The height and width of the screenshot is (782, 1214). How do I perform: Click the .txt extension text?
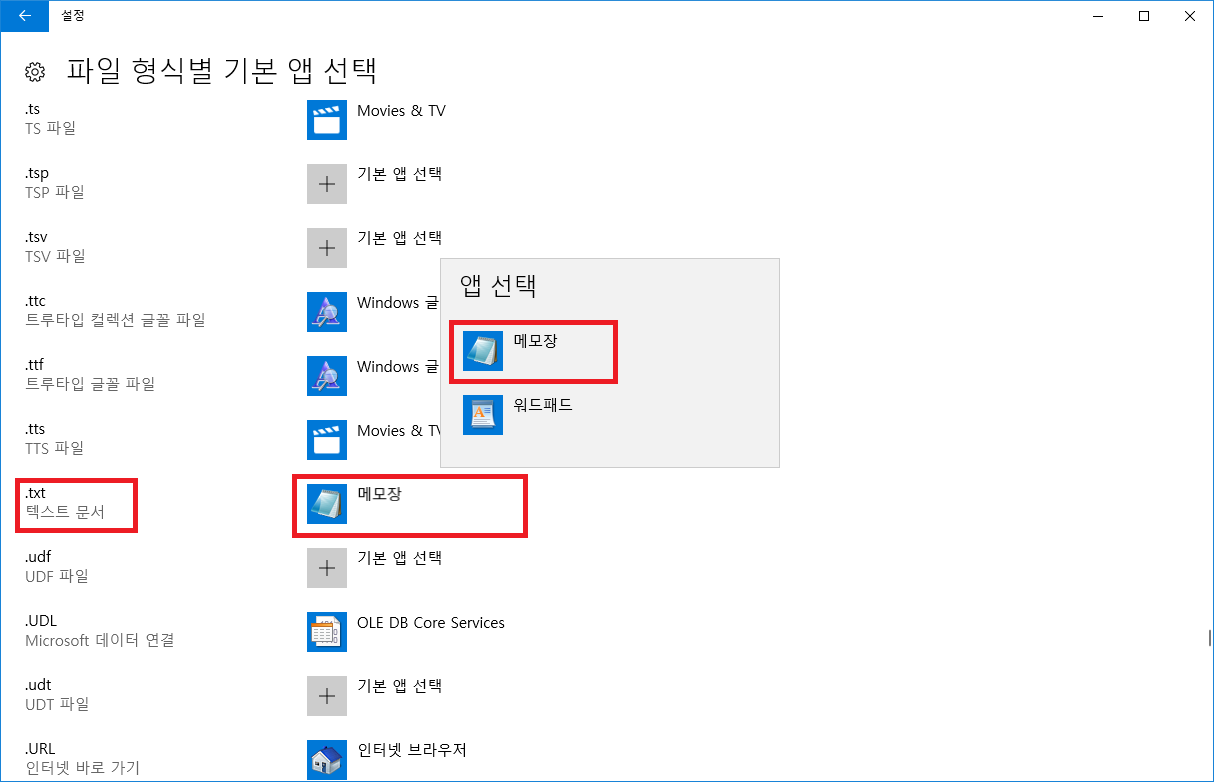click(x=35, y=493)
